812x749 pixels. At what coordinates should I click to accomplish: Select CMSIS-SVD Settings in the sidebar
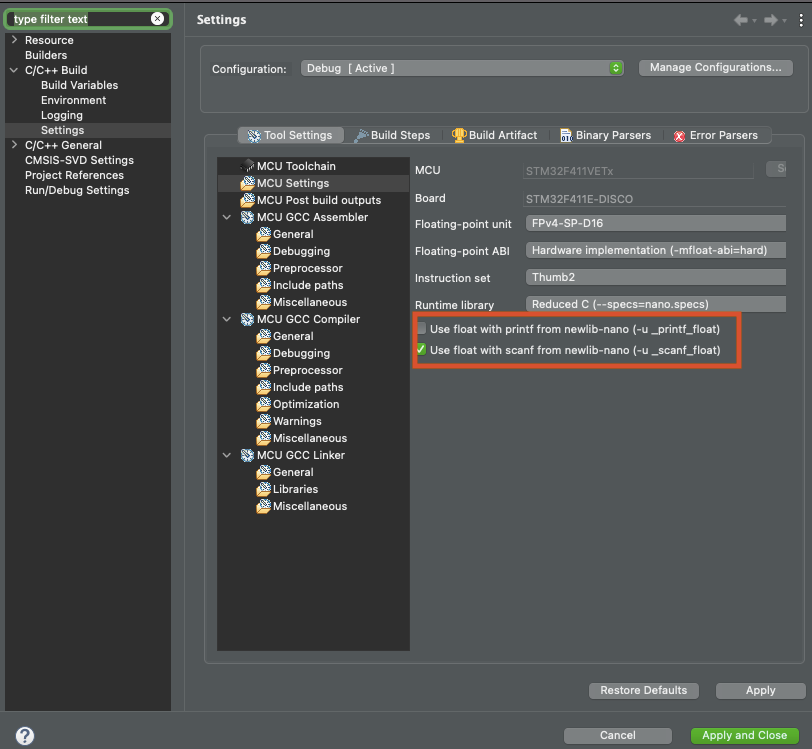coord(79,160)
